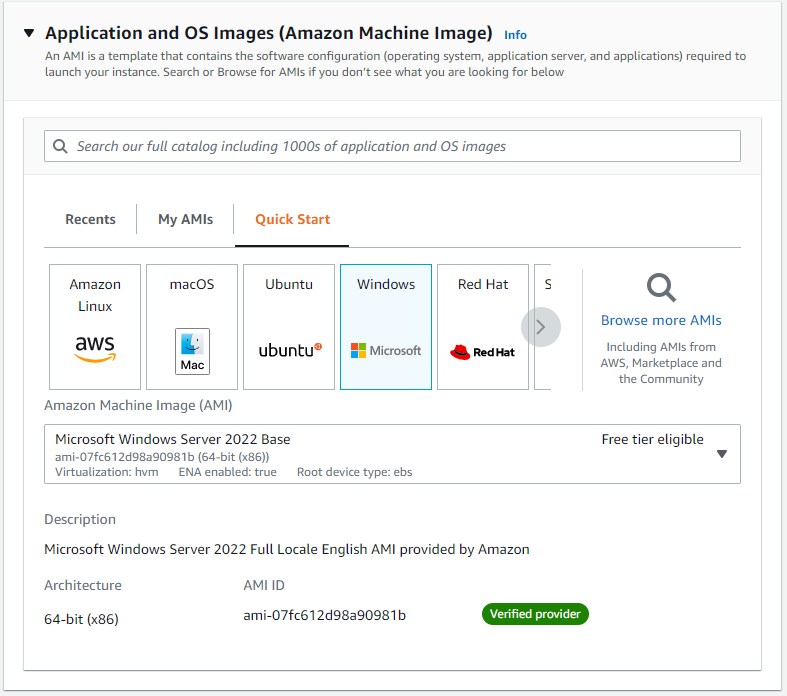Click the Browse more AMIs magnifier icon
This screenshot has height=696, width=787.
(x=661, y=288)
